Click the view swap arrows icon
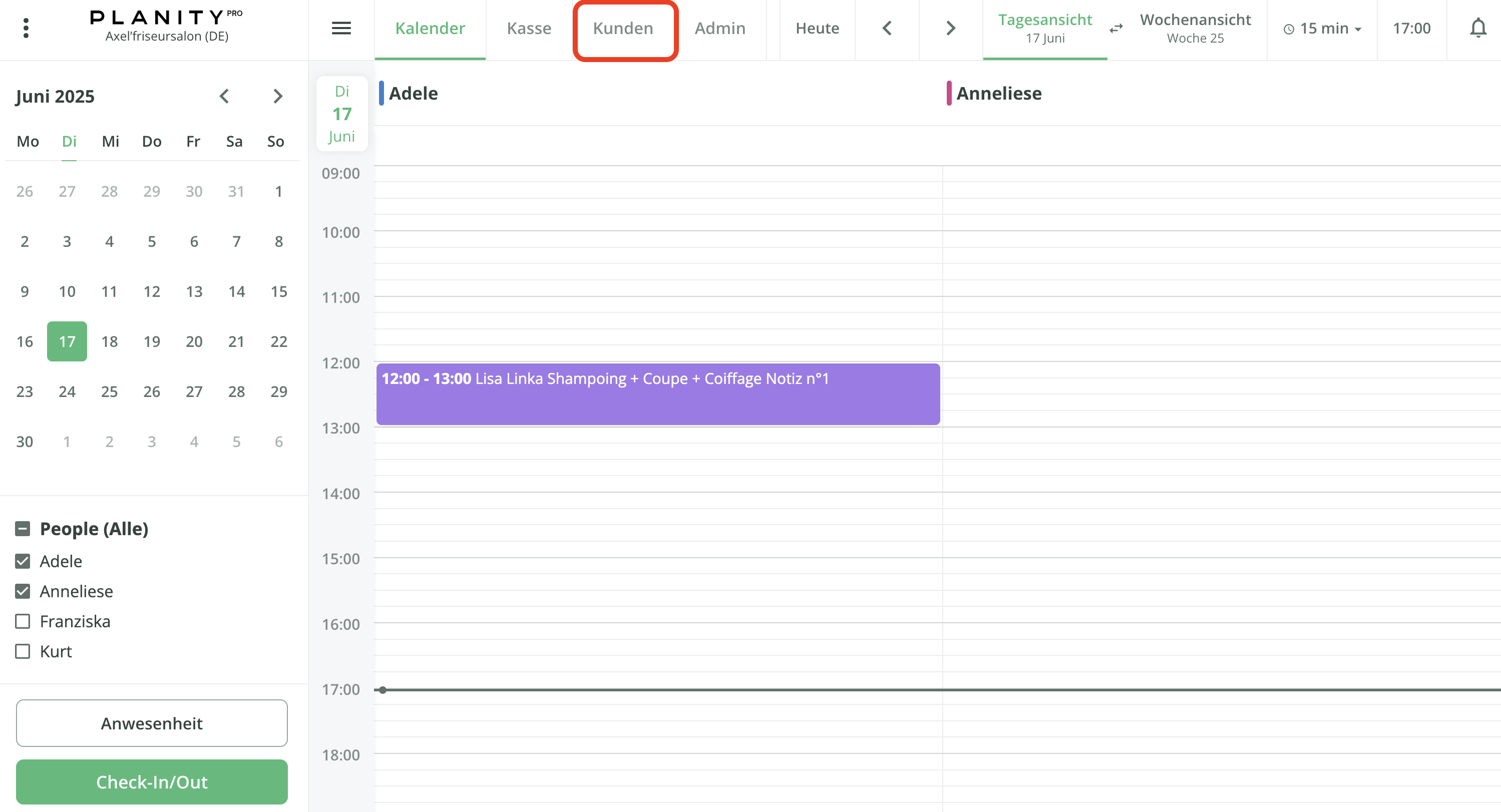This screenshot has height=812, width=1501. pyautogui.click(x=1116, y=29)
